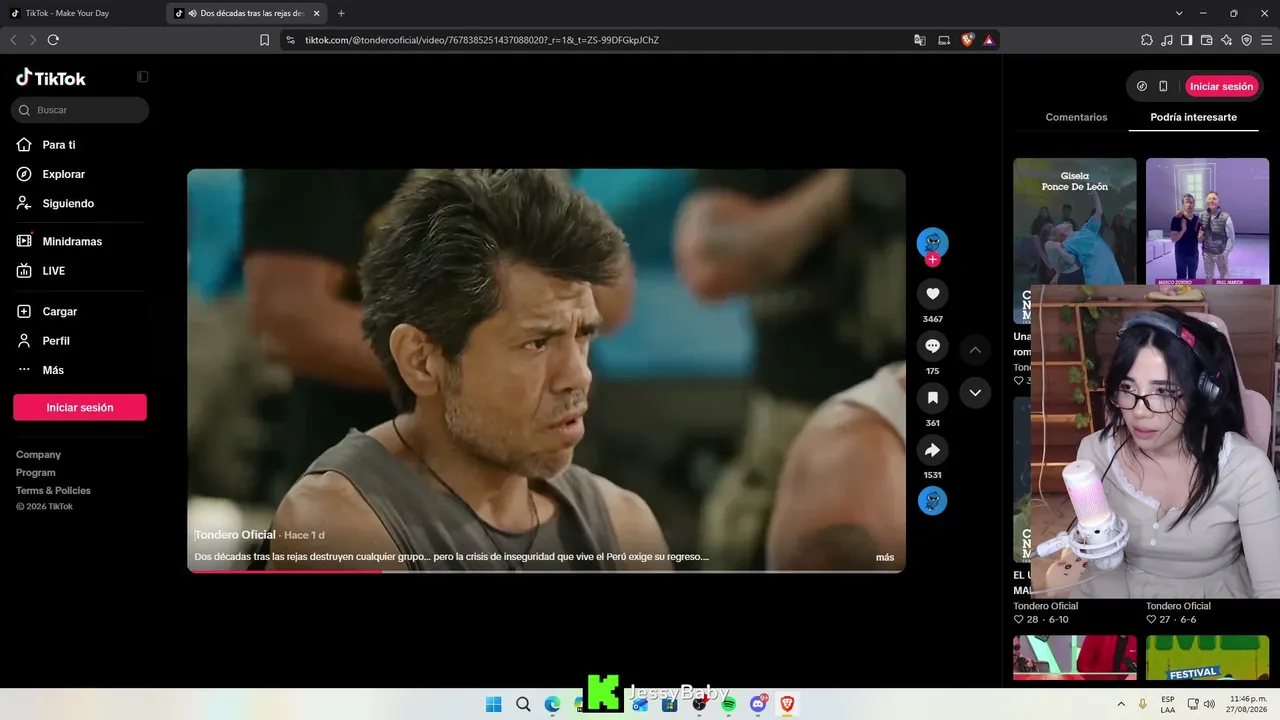This screenshot has width=1280, height=720.
Task: Open the Company footer link
Action: (x=38, y=455)
